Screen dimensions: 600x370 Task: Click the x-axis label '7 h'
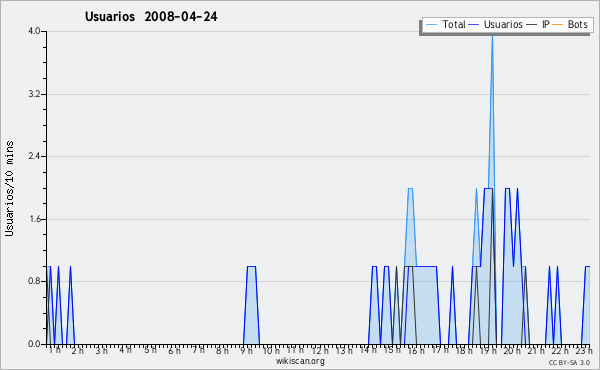click(198, 350)
